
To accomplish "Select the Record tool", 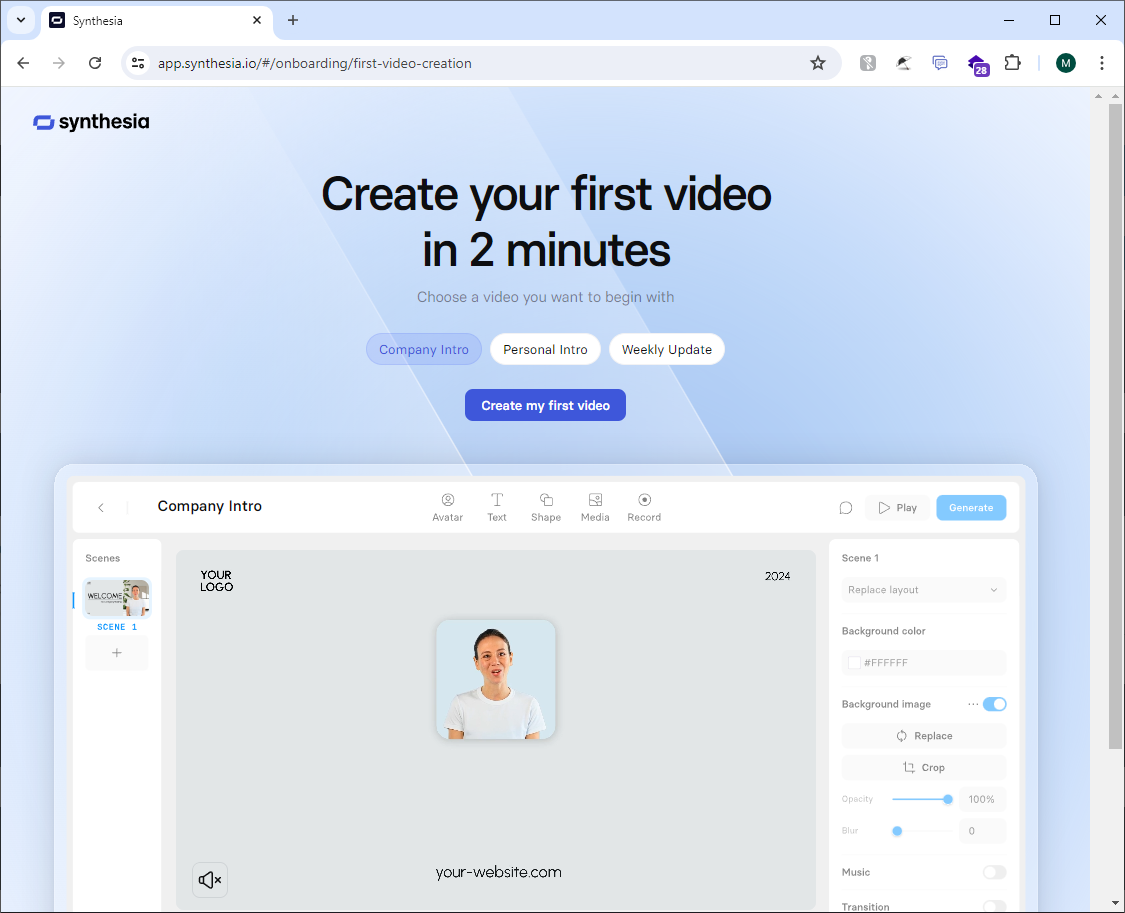I will click(644, 507).
